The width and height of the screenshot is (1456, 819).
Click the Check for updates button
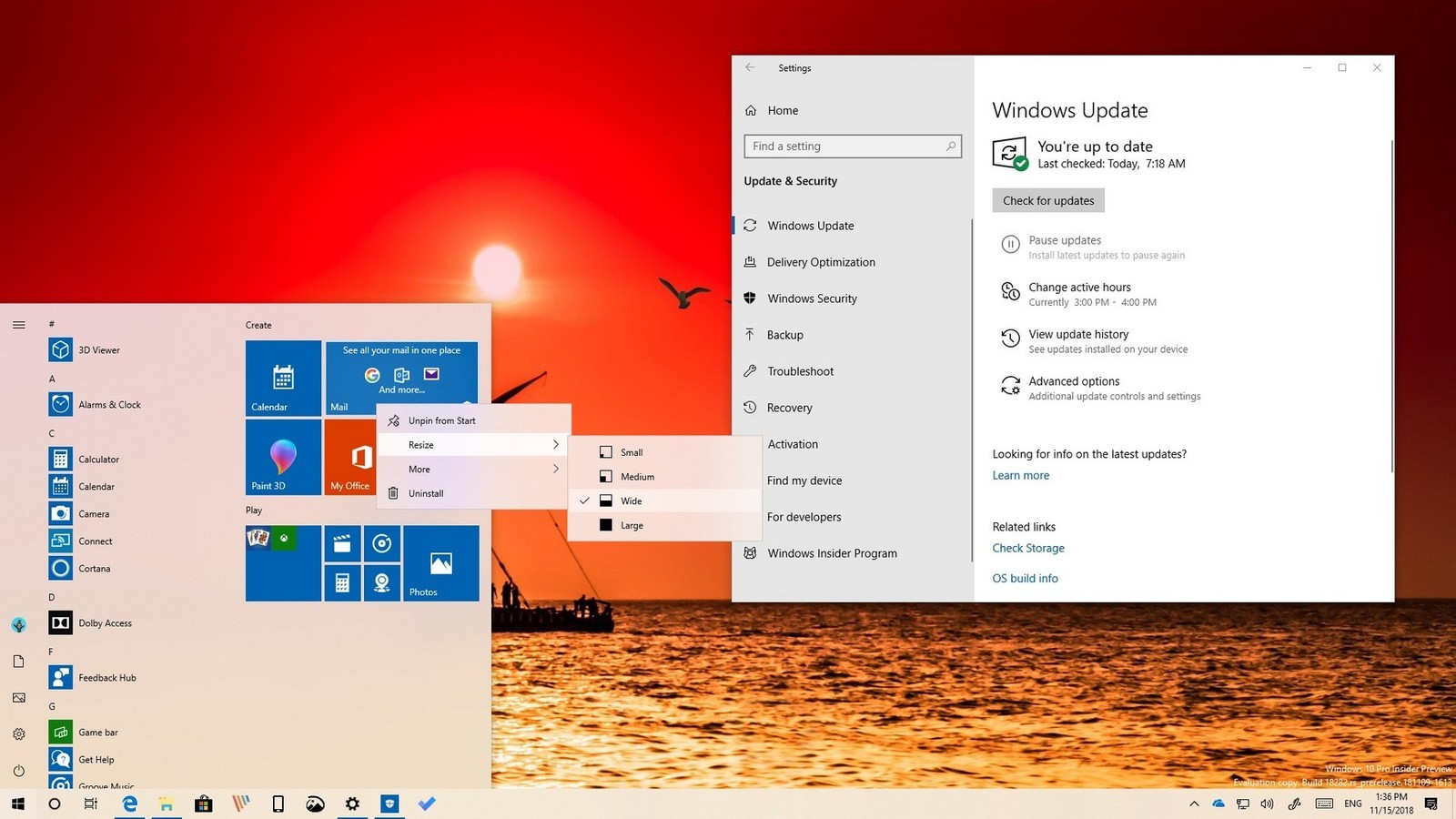coord(1048,201)
